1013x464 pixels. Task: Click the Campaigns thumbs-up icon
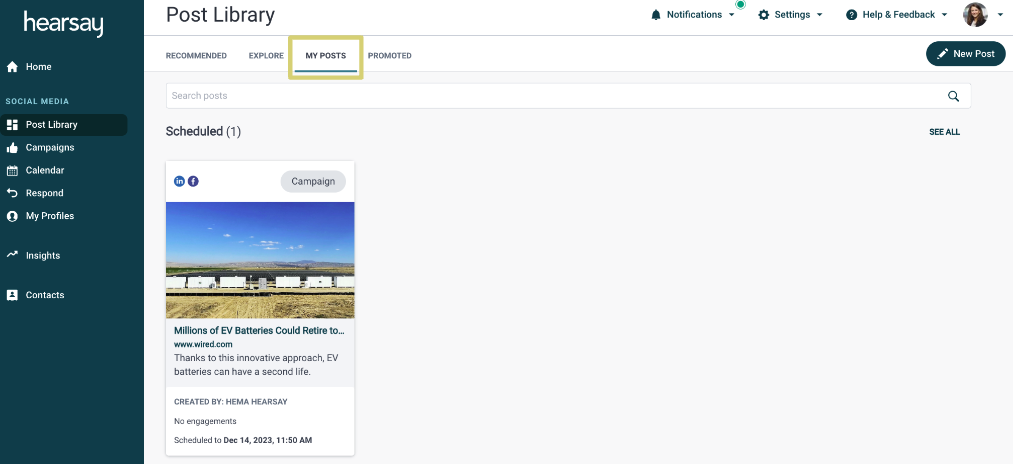coord(12,147)
